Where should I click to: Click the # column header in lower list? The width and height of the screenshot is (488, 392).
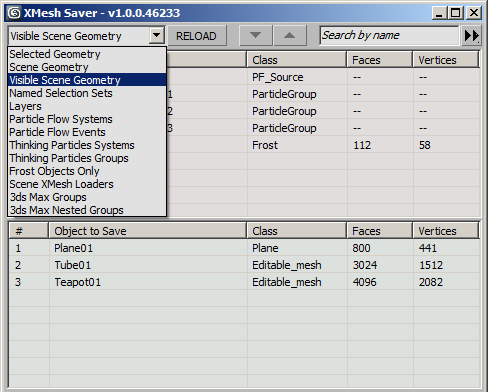pyautogui.click(x=29, y=231)
